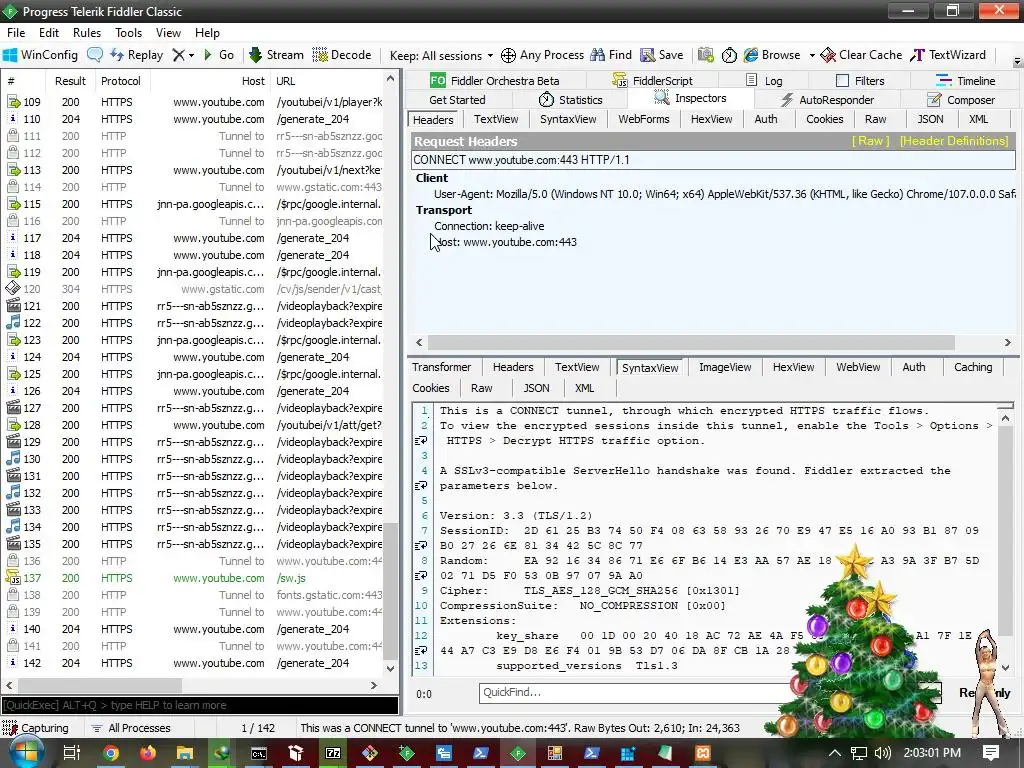Click the Raw link in Request Headers
Image resolution: width=1024 pixels, height=768 pixels.
870,141
